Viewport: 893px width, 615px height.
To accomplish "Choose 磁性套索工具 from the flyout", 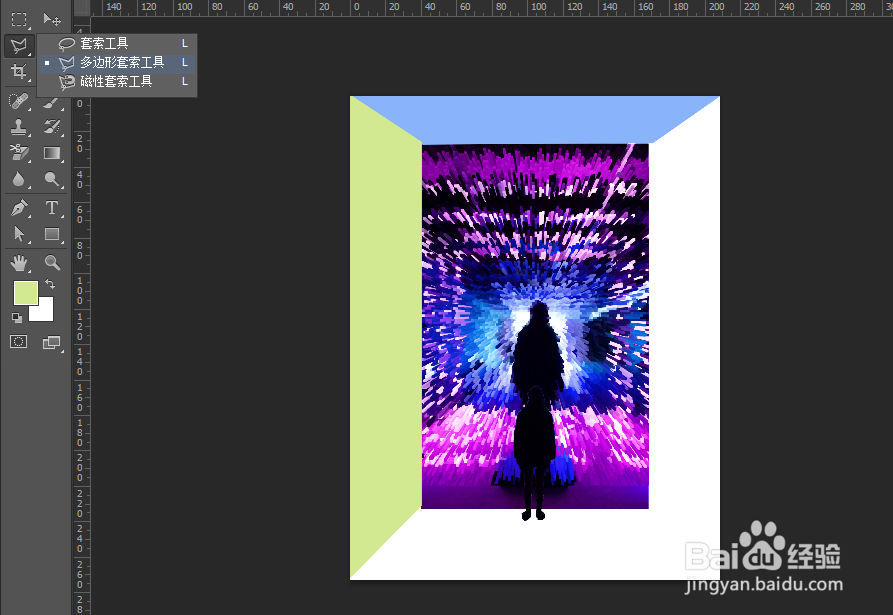I will pos(117,82).
